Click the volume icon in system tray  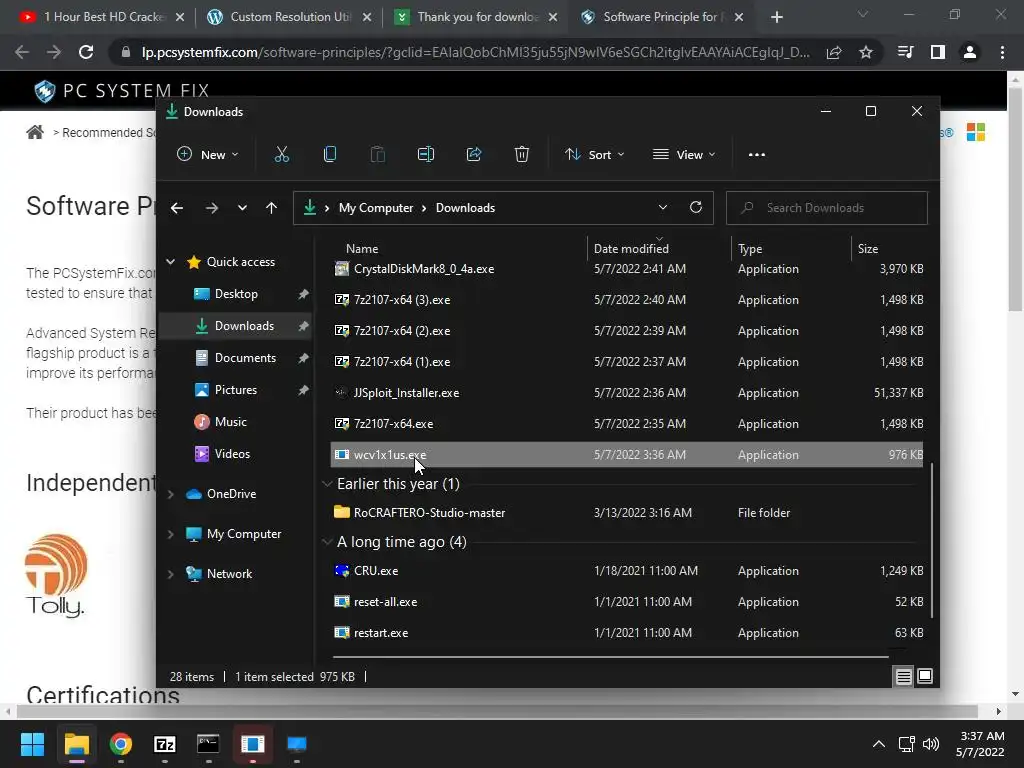click(x=931, y=744)
